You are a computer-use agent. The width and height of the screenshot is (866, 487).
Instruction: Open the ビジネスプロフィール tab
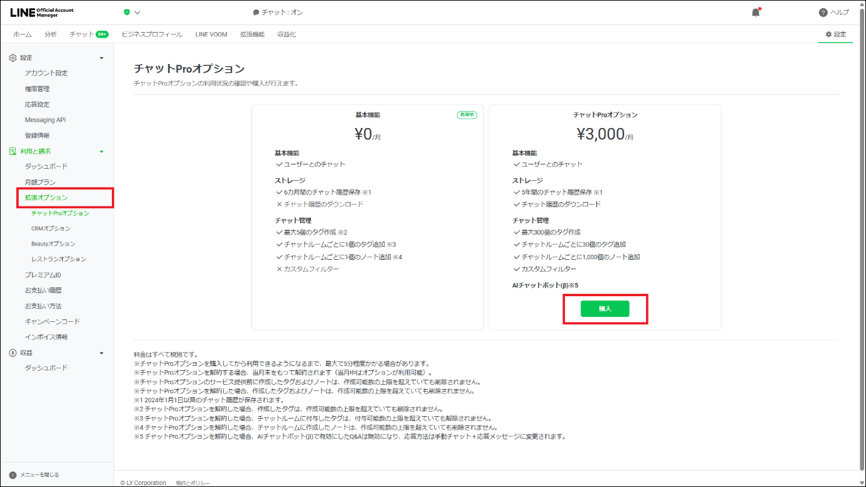152,34
